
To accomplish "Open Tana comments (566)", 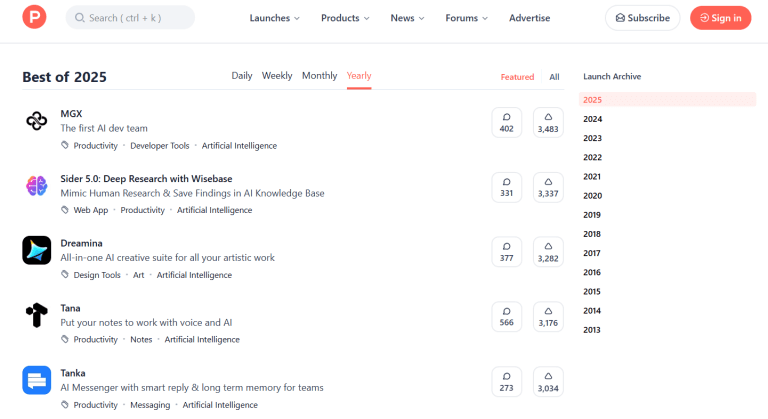I will coord(506,317).
